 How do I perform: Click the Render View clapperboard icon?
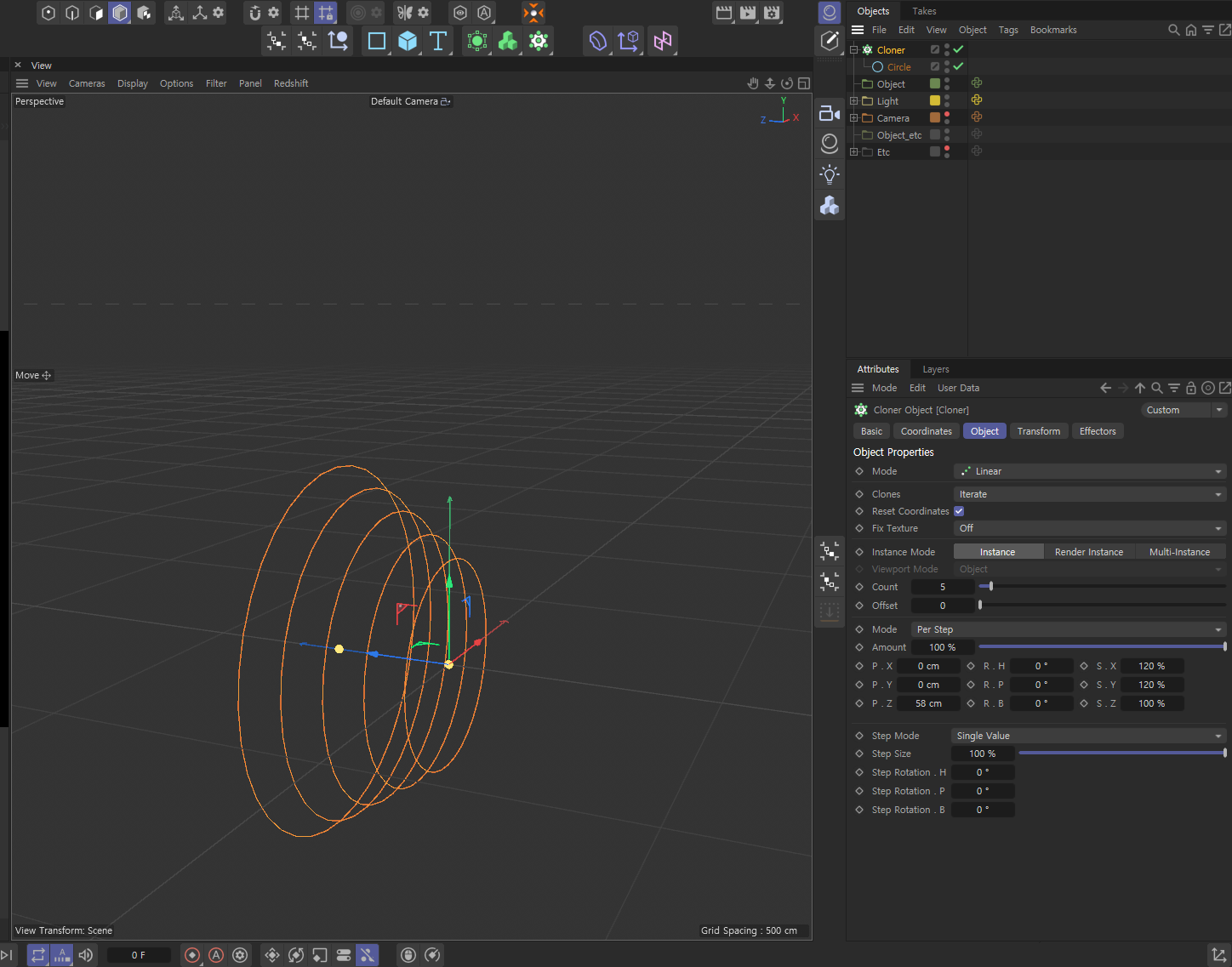(x=724, y=13)
